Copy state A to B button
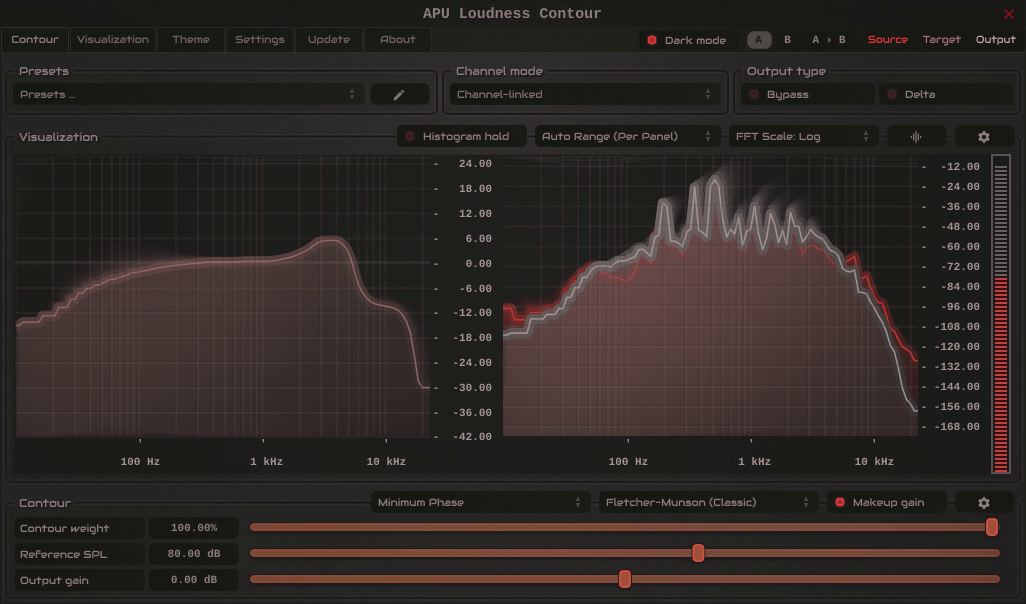This screenshot has height=604, width=1026. 828,40
